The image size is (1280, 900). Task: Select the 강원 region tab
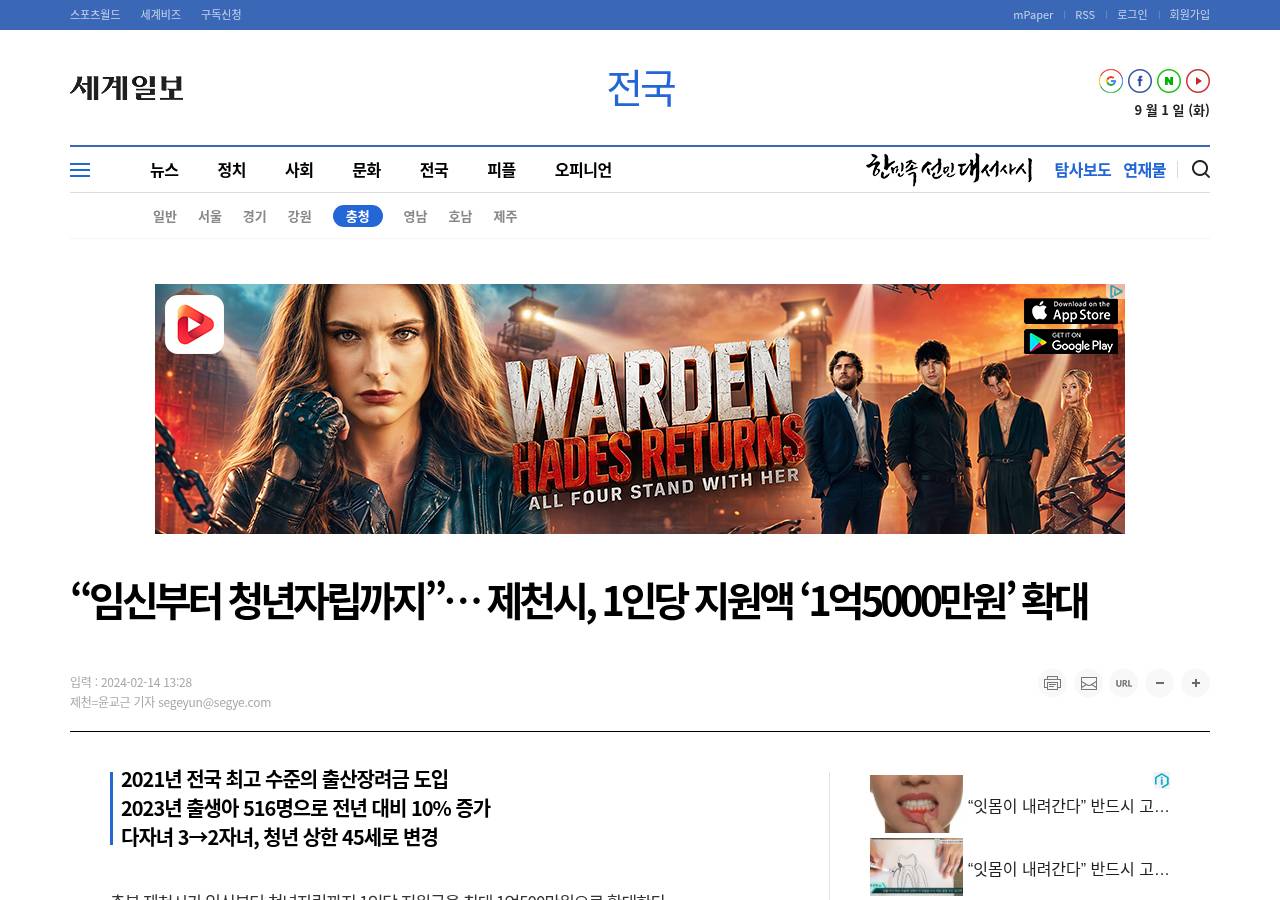pos(300,216)
